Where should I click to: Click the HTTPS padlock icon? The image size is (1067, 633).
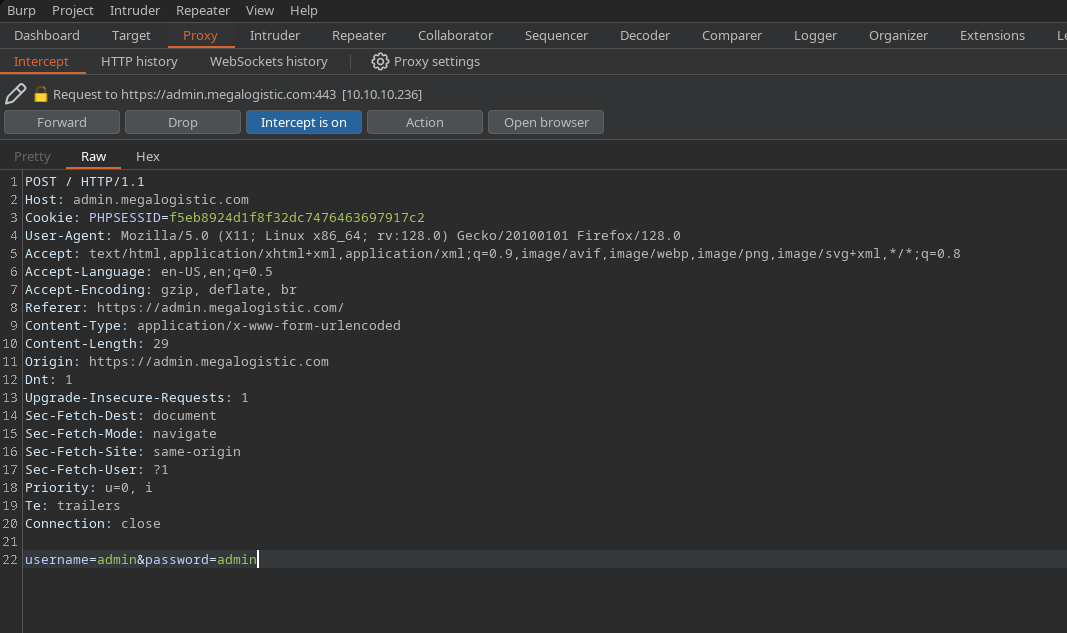41,94
